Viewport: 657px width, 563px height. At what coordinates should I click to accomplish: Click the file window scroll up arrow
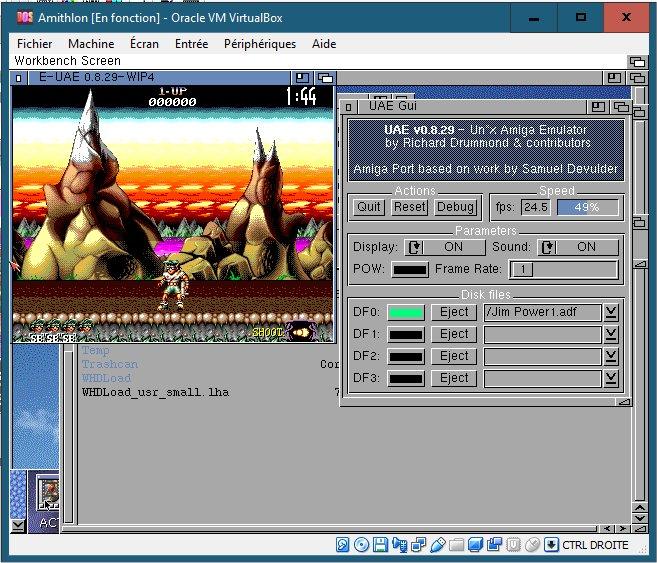click(639, 507)
